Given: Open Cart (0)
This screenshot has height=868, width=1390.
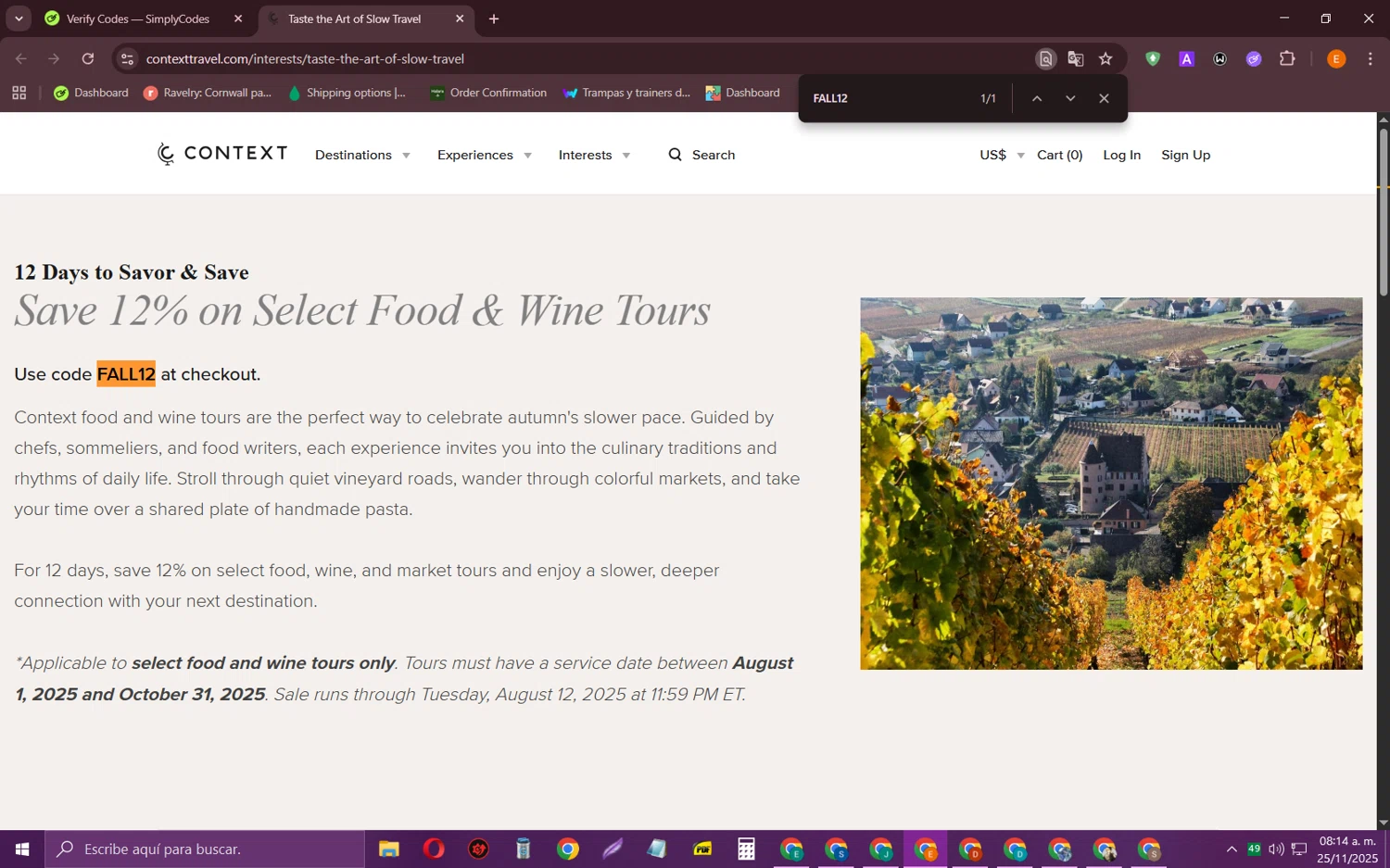Looking at the screenshot, I should [1059, 155].
